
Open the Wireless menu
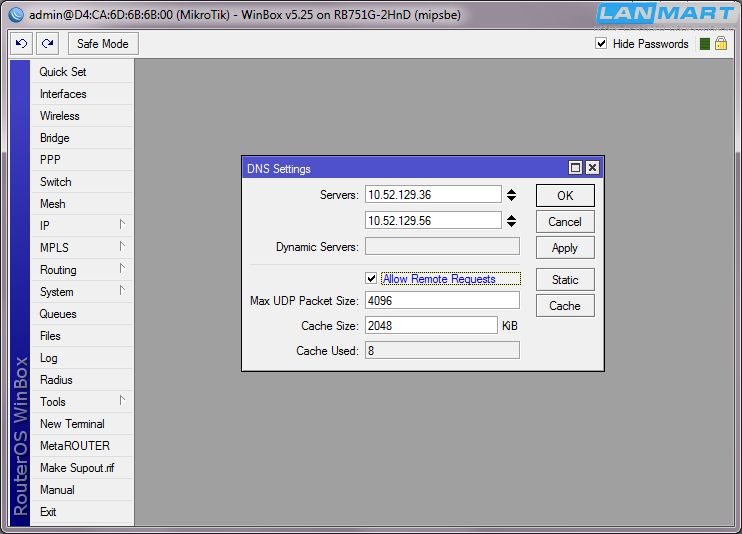tap(81, 116)
